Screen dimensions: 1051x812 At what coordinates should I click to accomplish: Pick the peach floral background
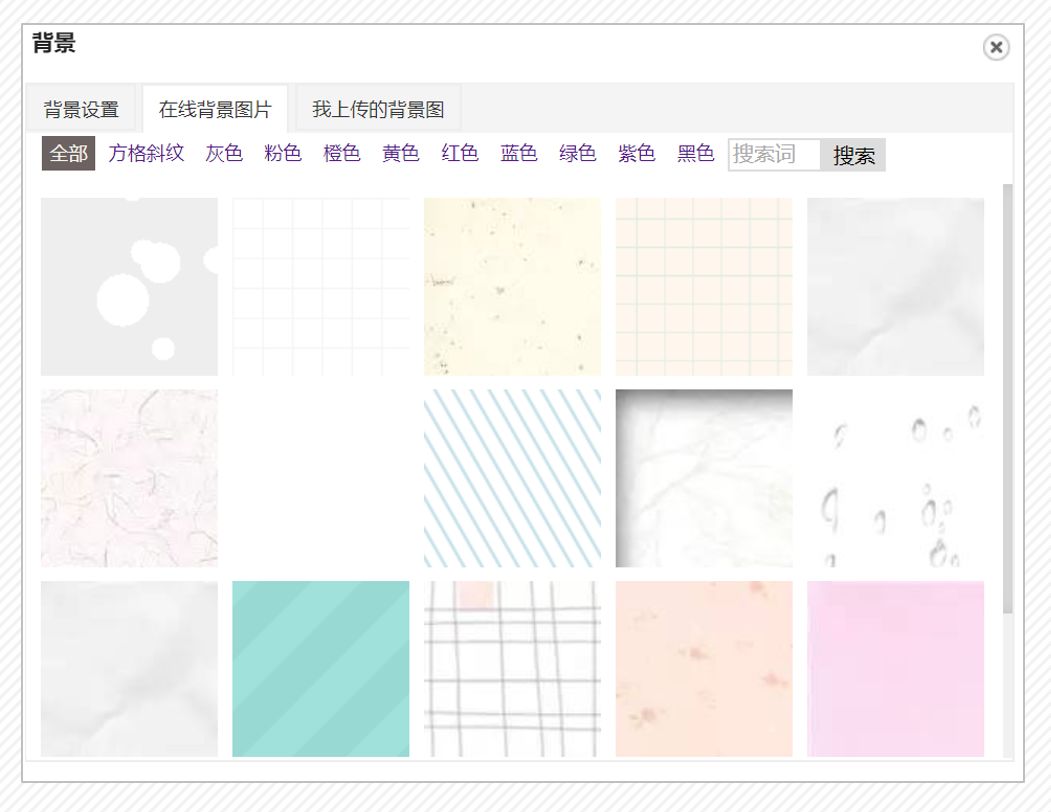click(704, 669)
